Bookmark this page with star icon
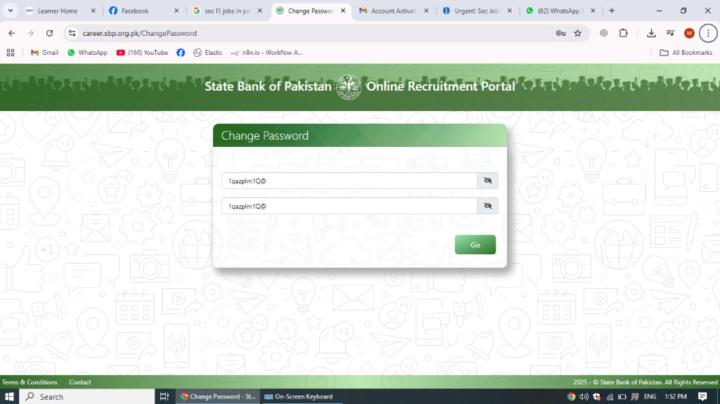Image resolution: width=720 pixels, height=404 pixels. (x=578, y=33)
